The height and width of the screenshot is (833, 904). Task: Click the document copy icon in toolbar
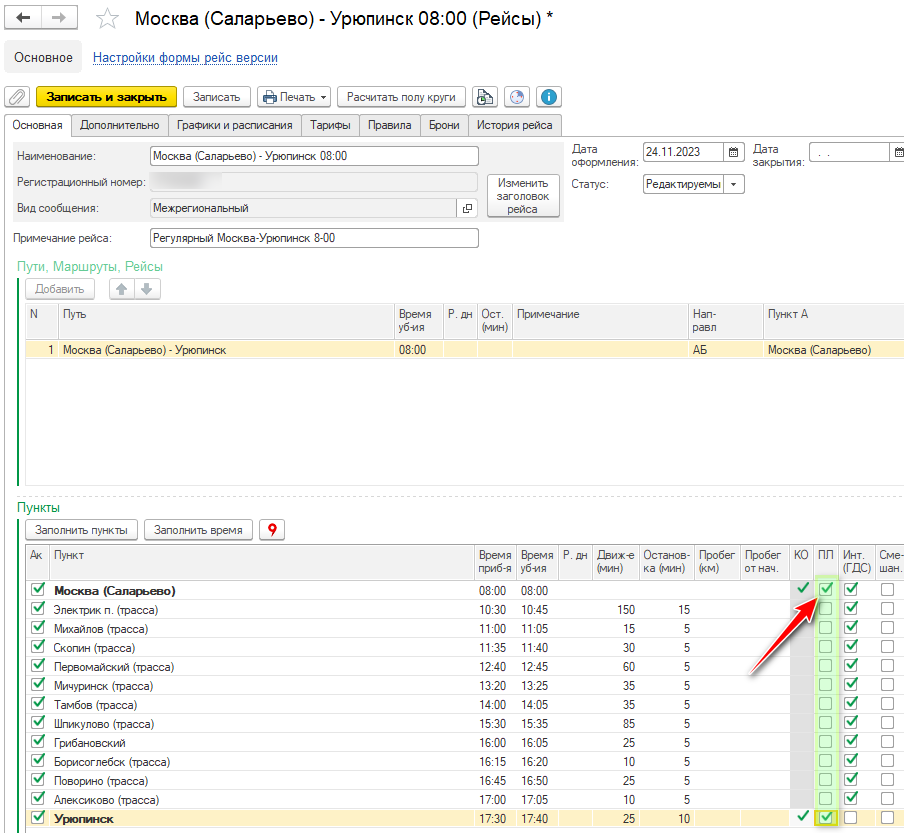[x=485, y=97]
